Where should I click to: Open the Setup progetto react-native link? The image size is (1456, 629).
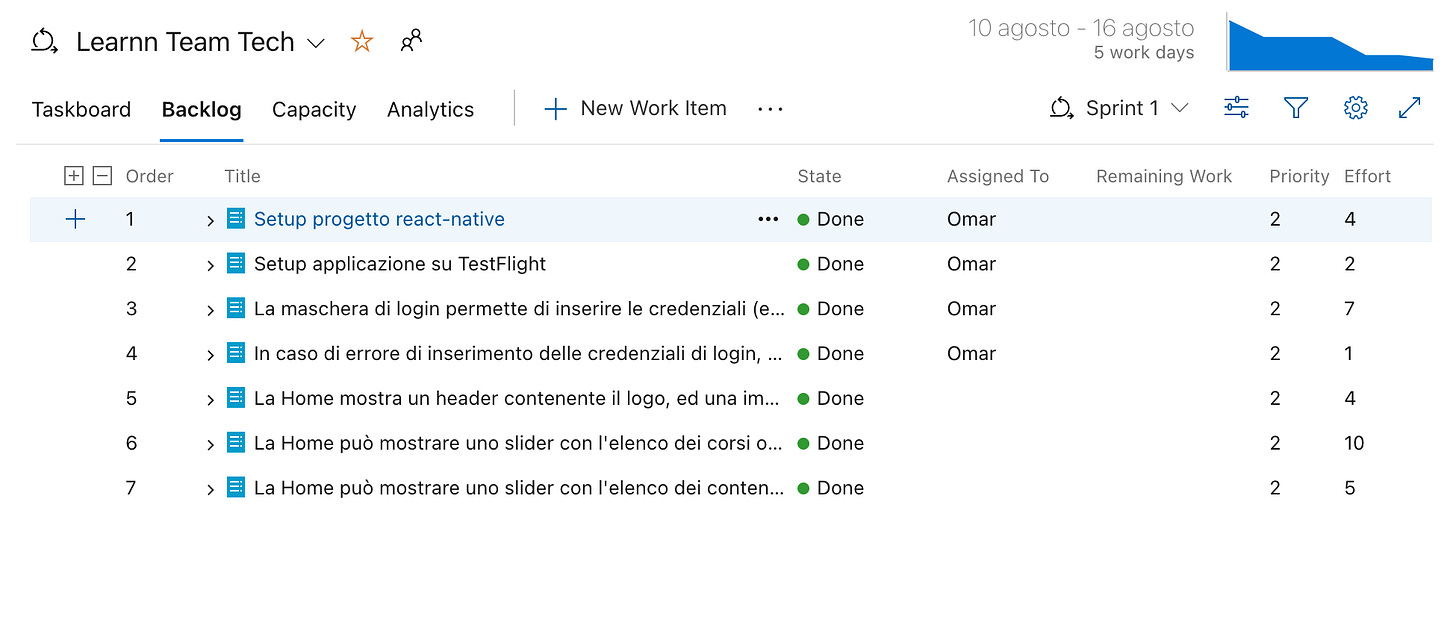coord(379,219)
